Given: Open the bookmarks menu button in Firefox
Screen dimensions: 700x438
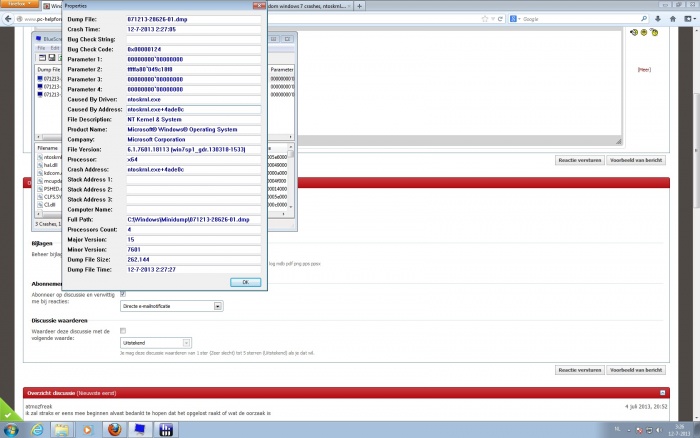Looking at the screenshot, I should (690, 19).
